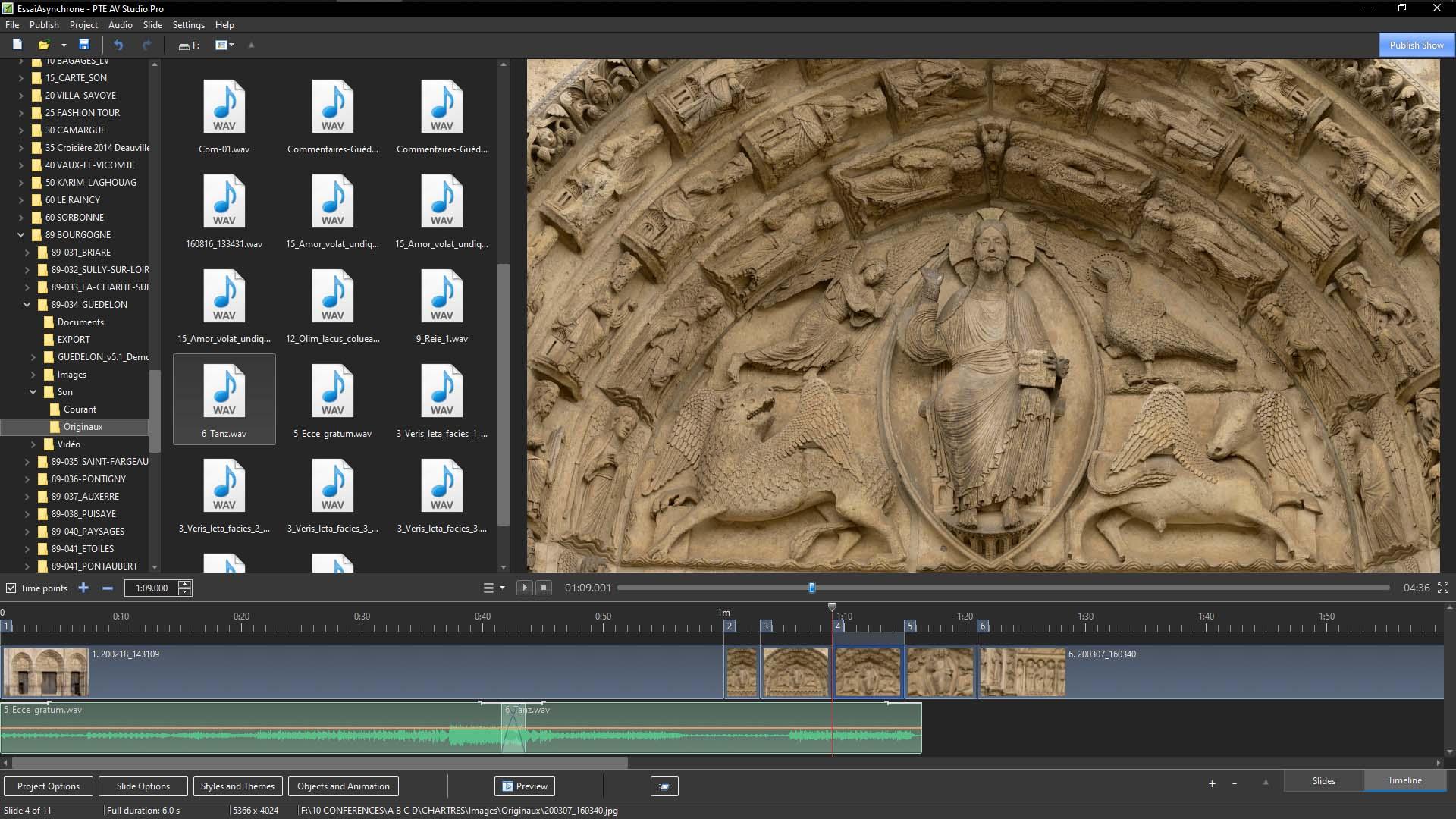Image resolution: width=1456 pixels, height=819 pixels.
Task: Toggle the Time points checkbox
Action: (x=11, y=588)
